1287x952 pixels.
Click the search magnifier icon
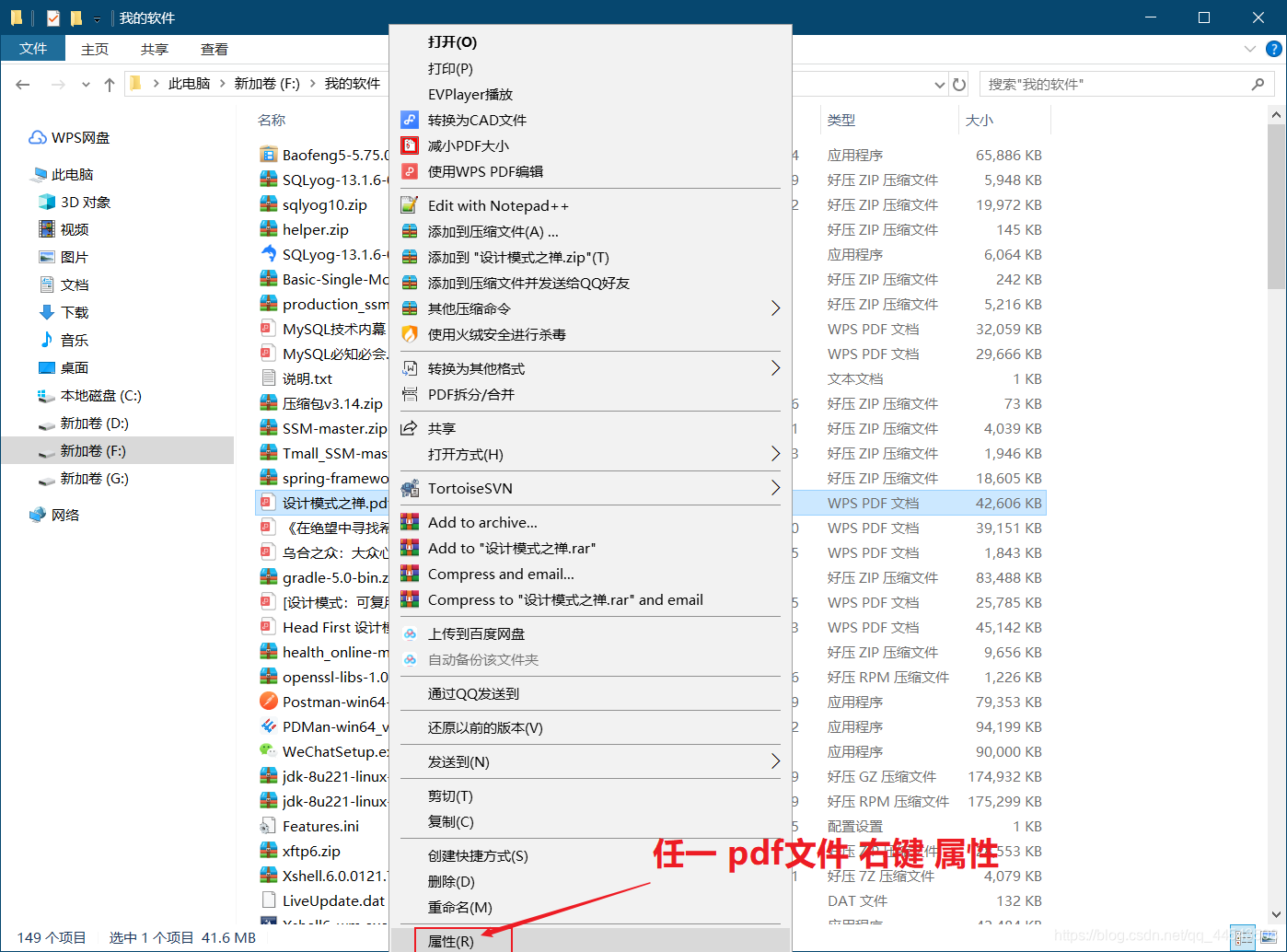(1258, 84)
